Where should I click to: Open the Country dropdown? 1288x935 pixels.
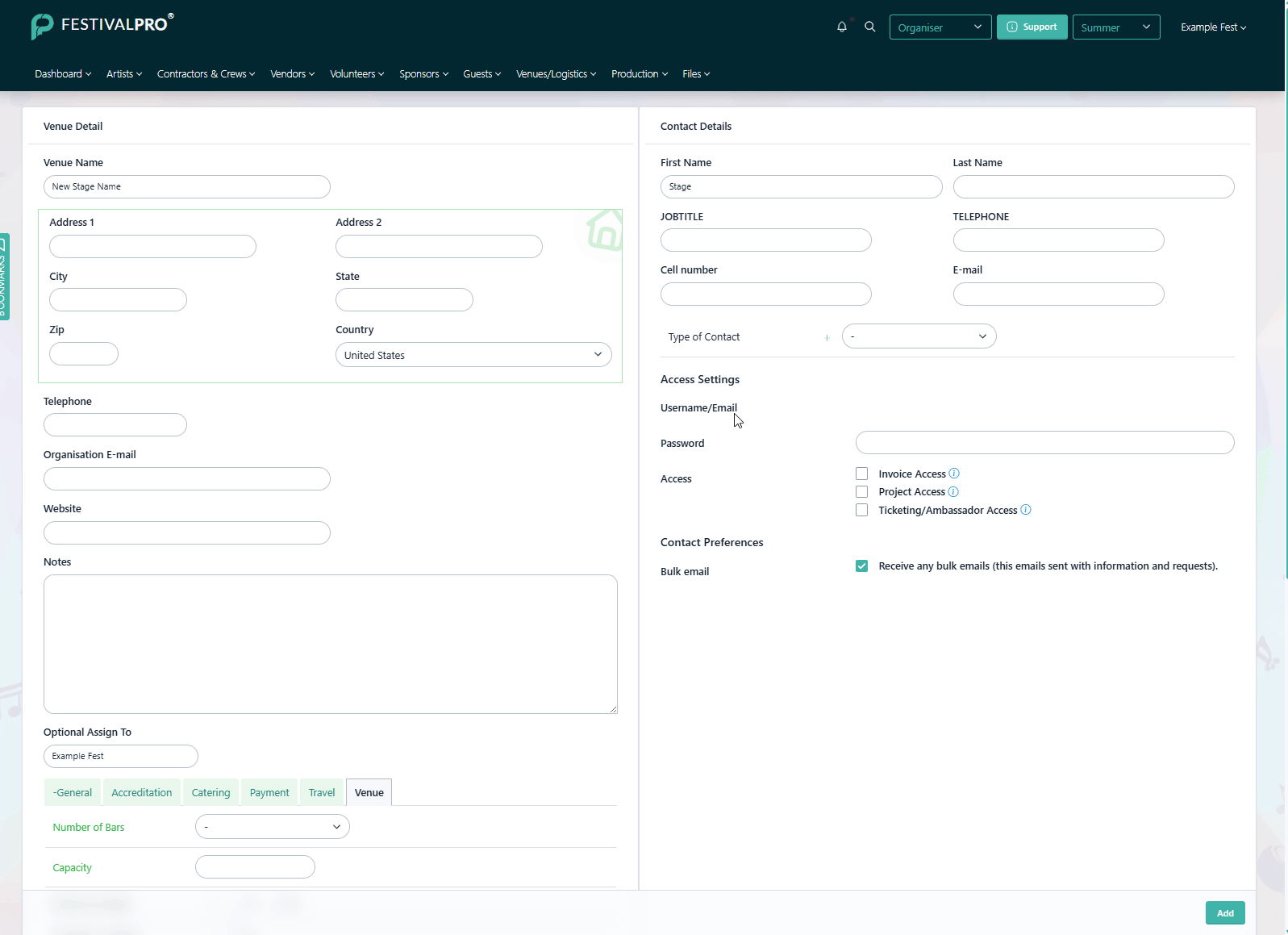pyautogui.click(x=473, y=355)
